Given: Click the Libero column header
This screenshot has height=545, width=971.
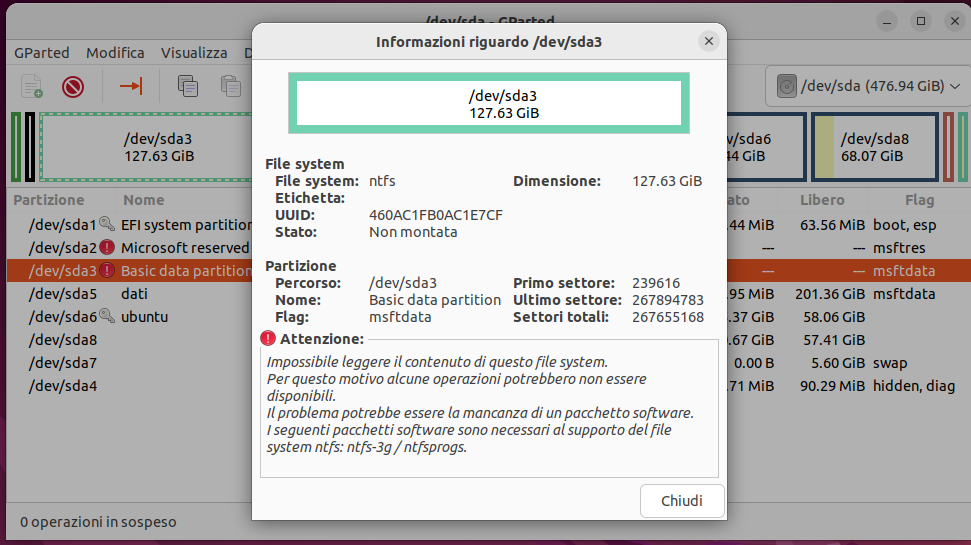Looking at the screenshot, I should click(x=822, y=200).
